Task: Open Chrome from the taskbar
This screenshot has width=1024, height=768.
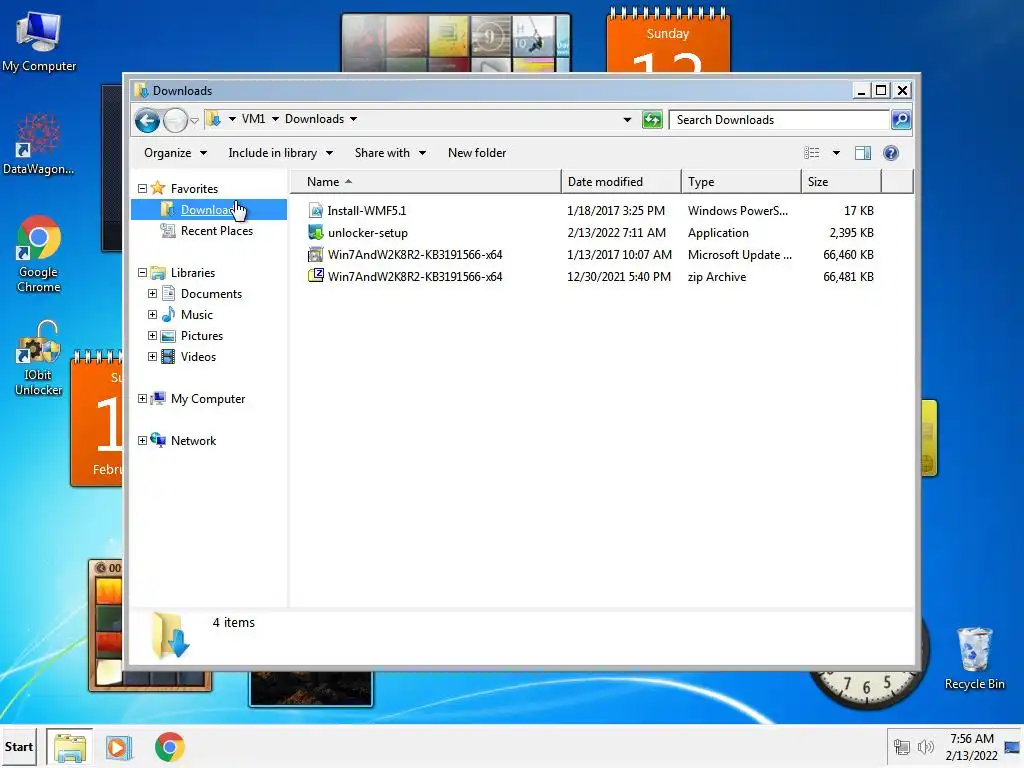Action: click(x=170, y=747)
